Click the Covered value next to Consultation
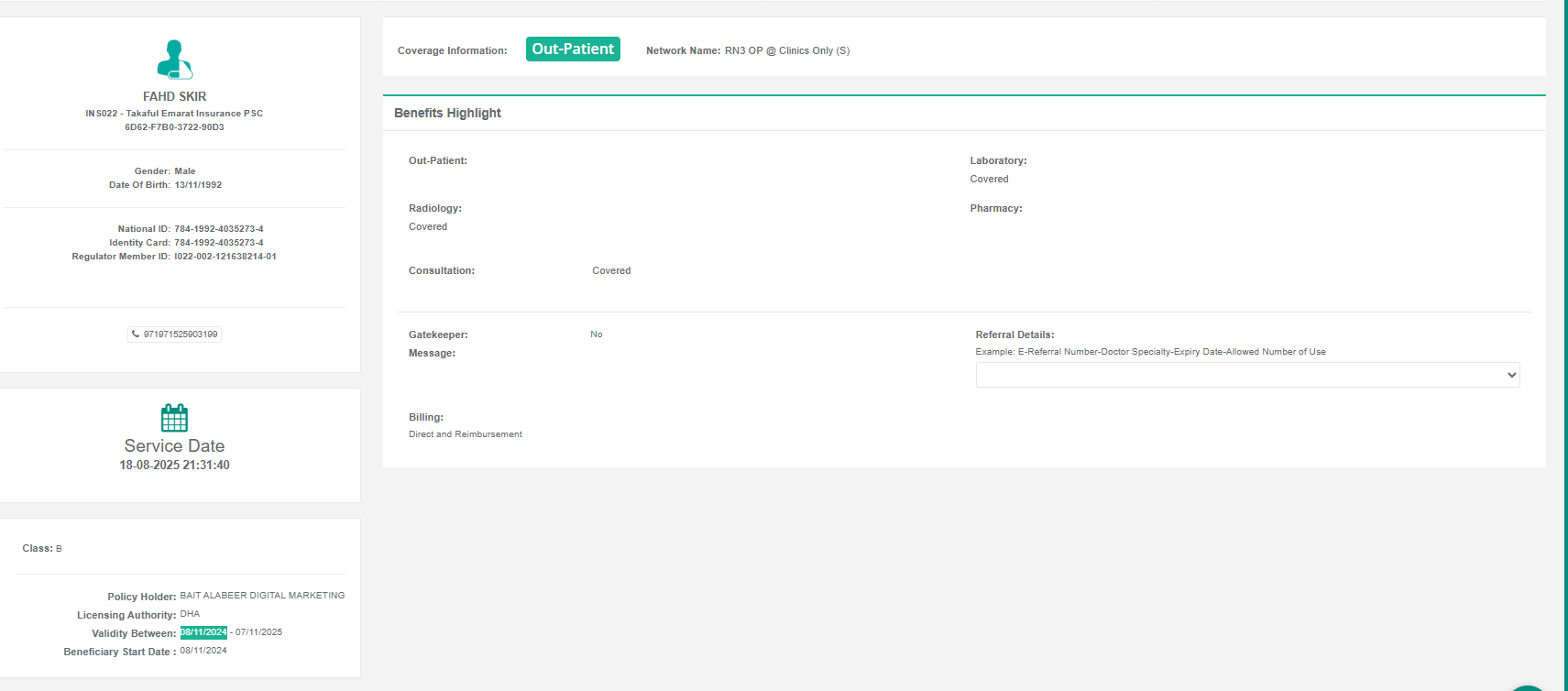 click(611, 270)
